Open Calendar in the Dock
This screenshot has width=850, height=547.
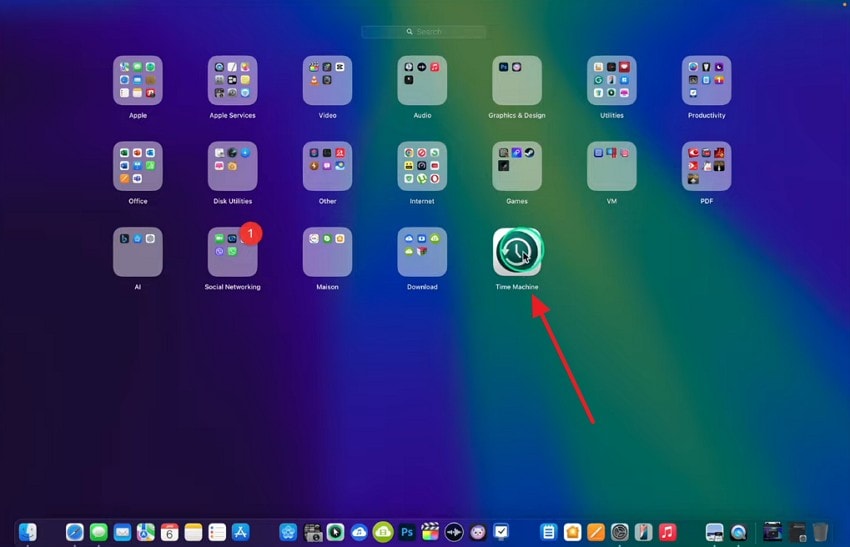[x=170, y=532]
